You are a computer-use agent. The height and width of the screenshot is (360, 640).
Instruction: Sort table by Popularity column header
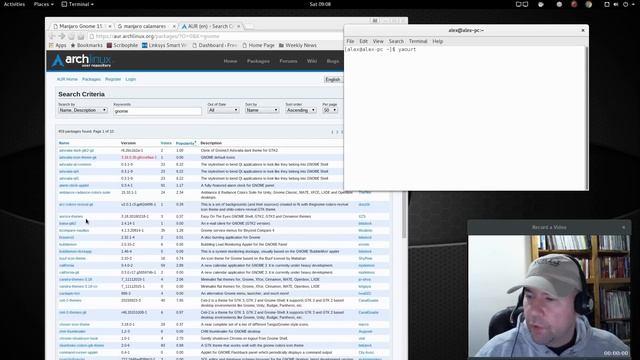pyautogui.click(x=185, y=143)
